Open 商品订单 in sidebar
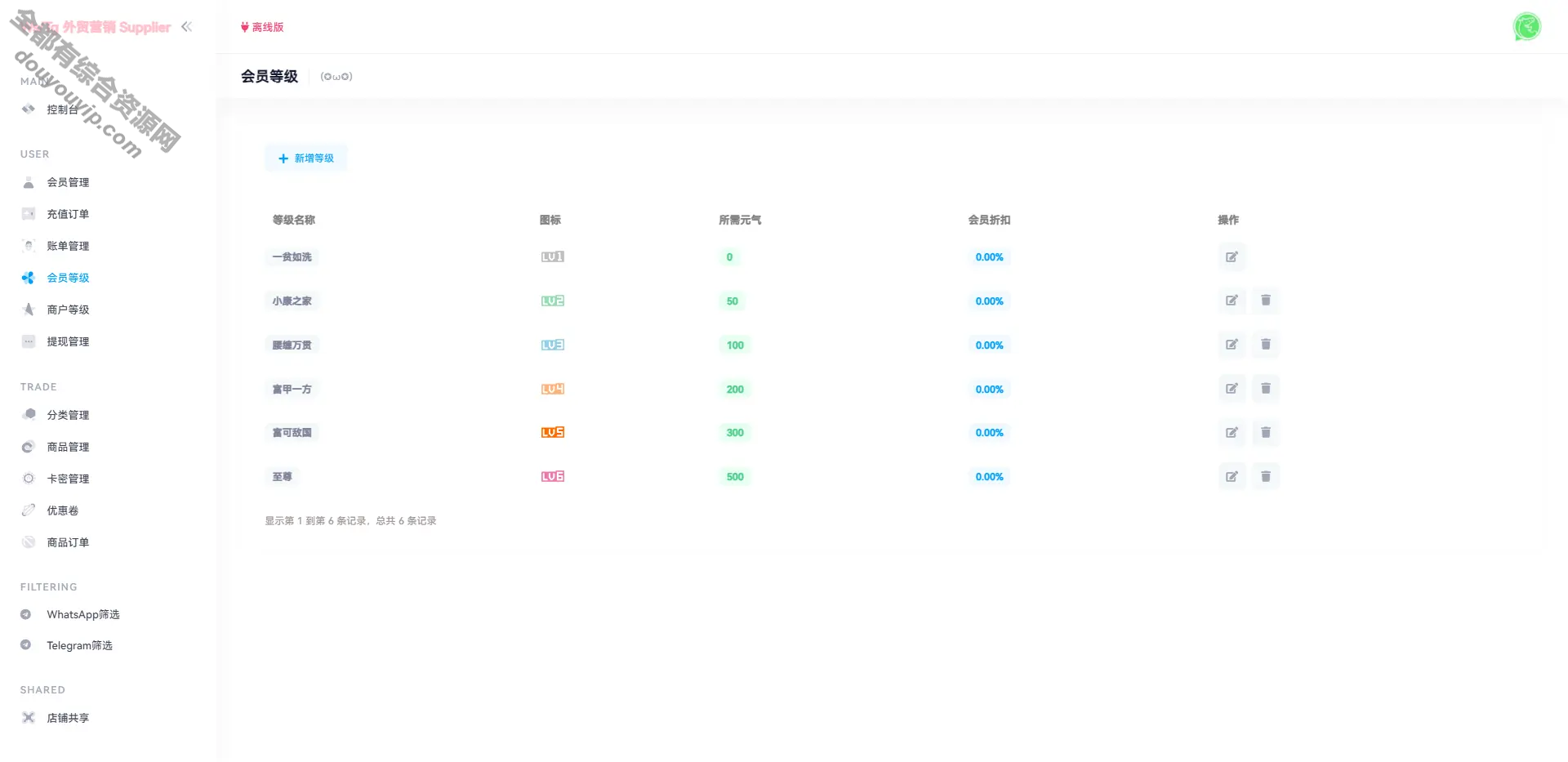1568x762 pixels. (68, 543)
